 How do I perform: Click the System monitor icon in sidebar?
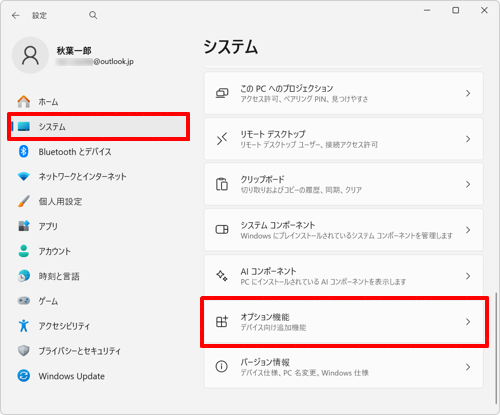pyautogui.click(x=24, y=126)
